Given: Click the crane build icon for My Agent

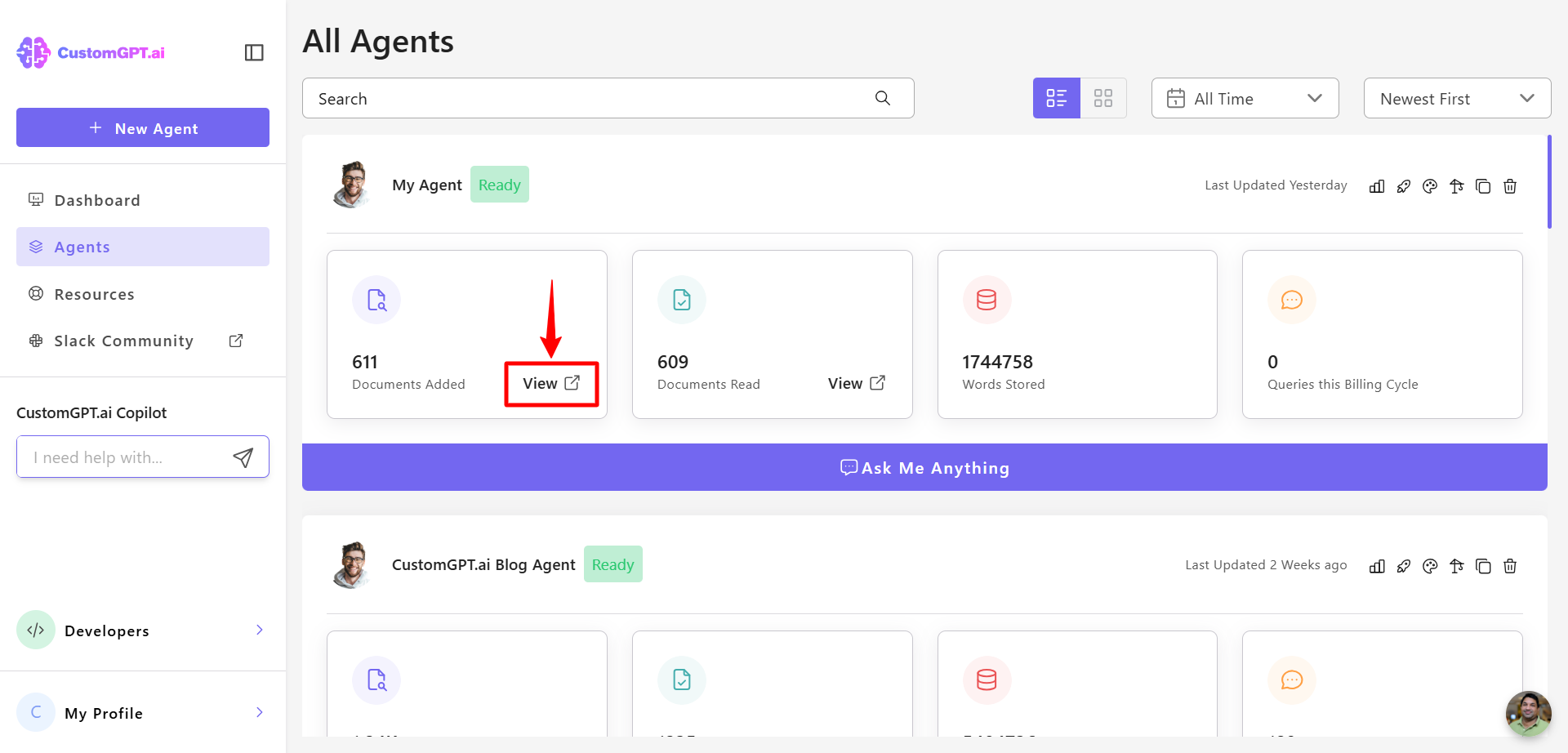Looking at the screenshot, I should [1457, 186].
